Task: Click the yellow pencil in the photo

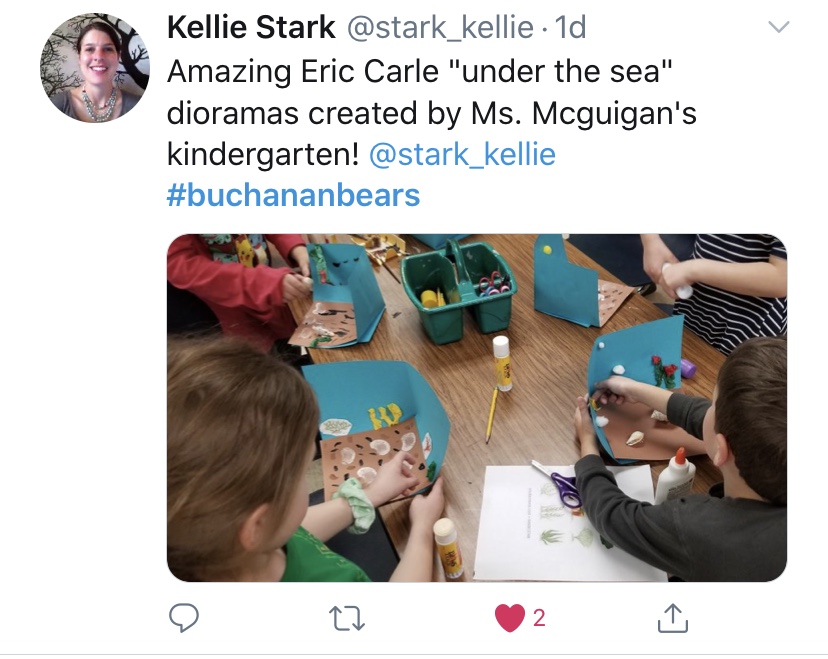Action: coord(492,415)
